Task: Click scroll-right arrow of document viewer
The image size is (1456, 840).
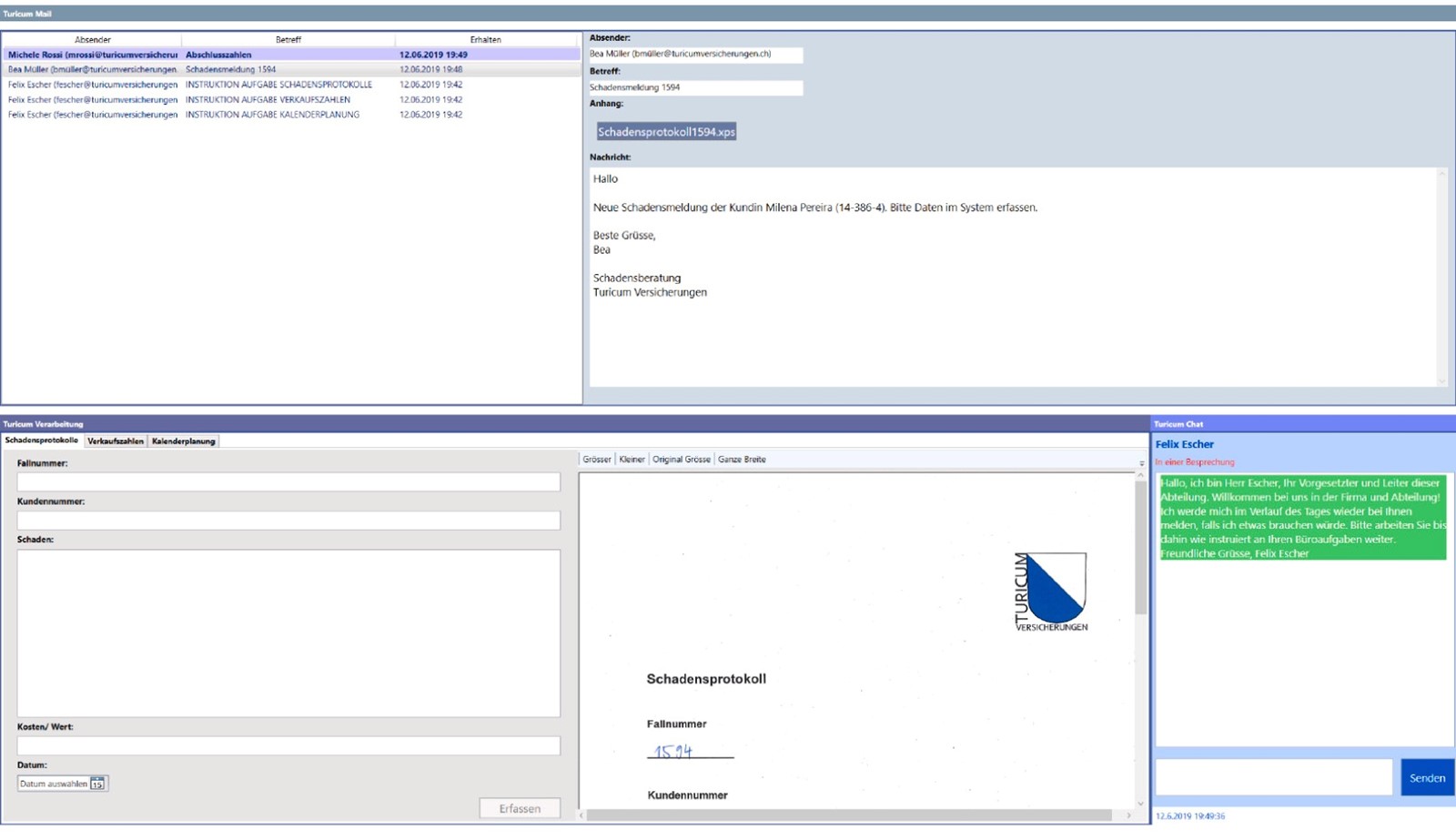Action: click(1128, 815)
